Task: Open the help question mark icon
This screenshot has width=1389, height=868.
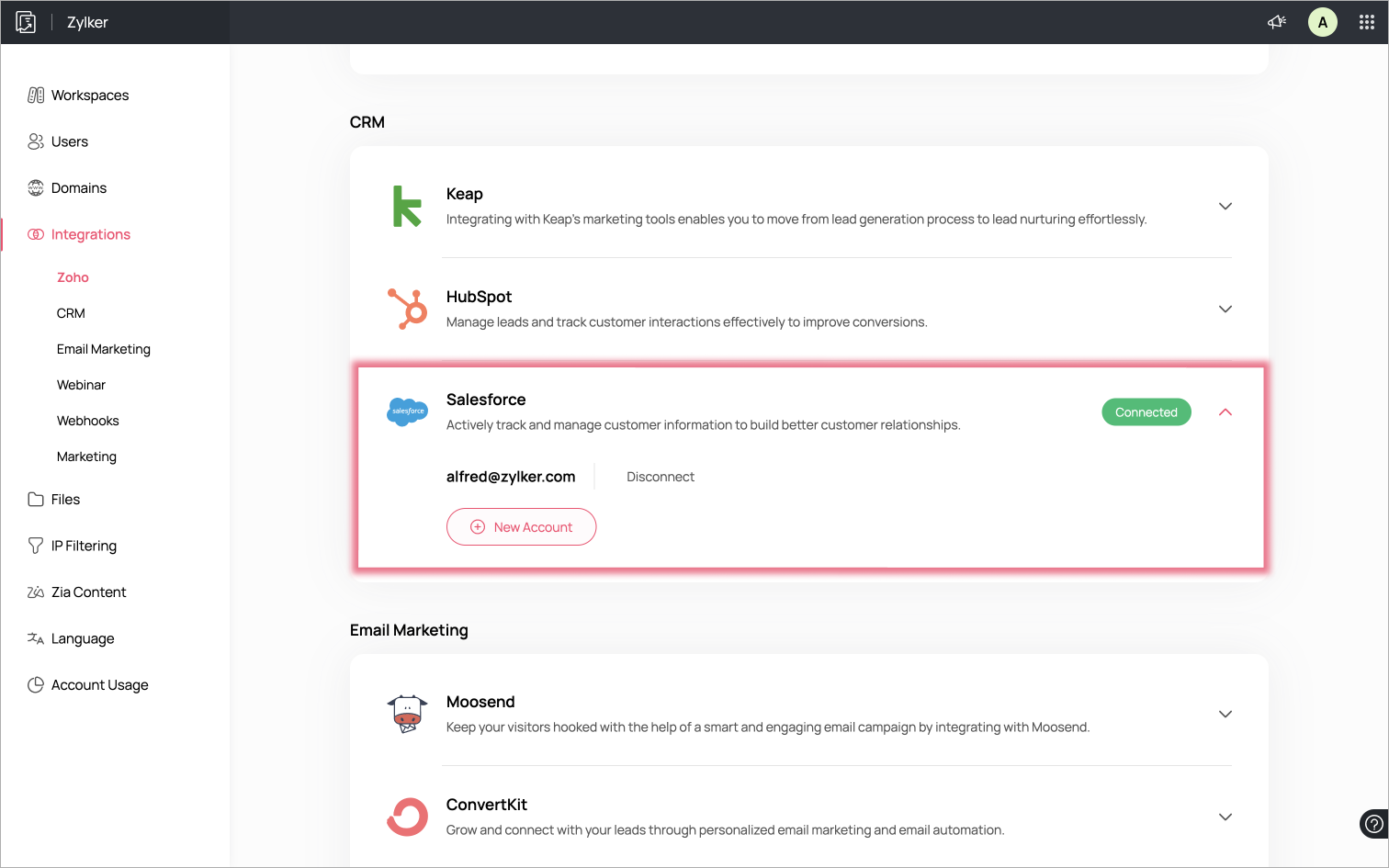Action: (1373, 823)
